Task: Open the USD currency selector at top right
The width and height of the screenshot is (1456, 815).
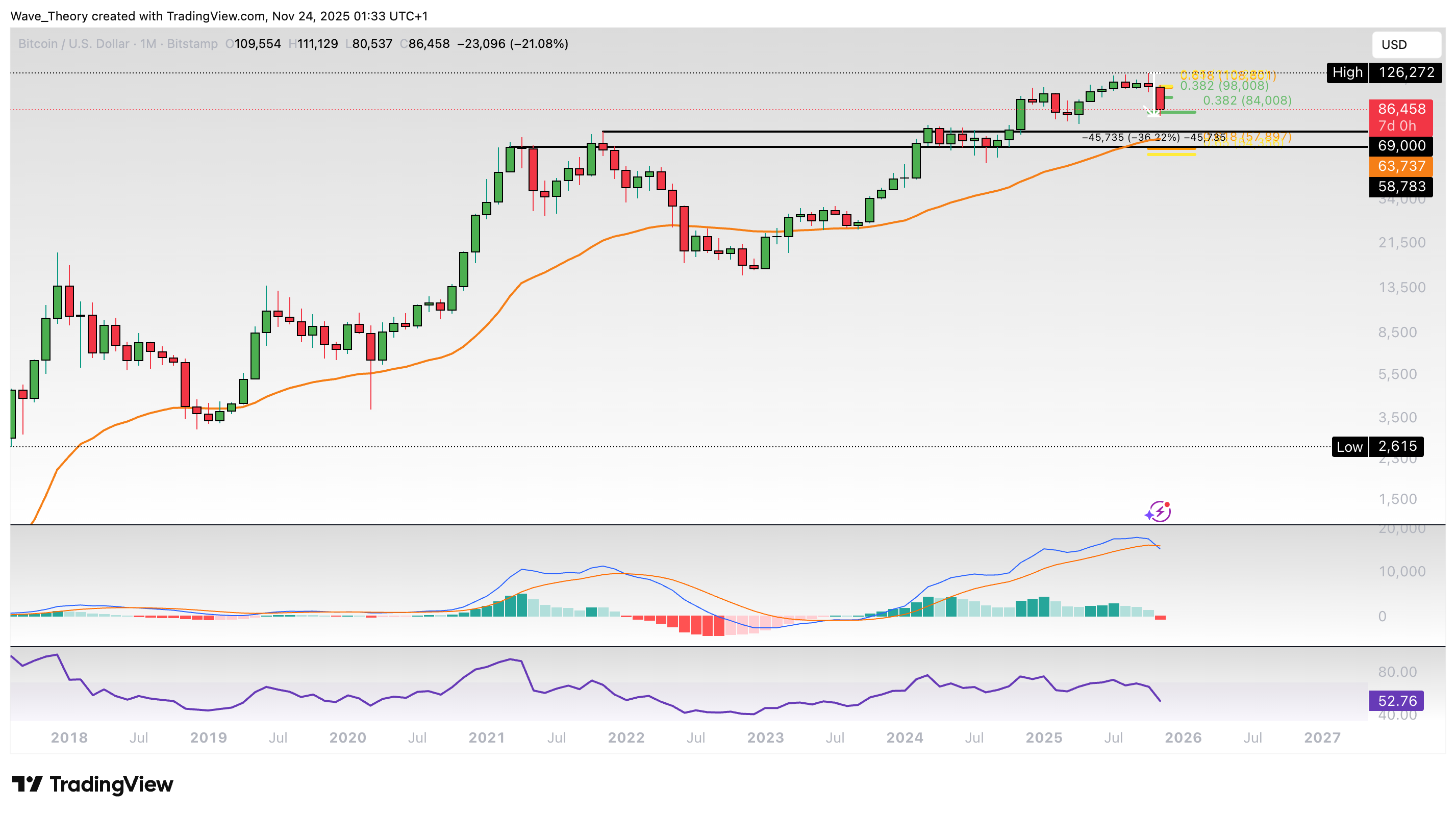Action: (x=1407, y=45)
